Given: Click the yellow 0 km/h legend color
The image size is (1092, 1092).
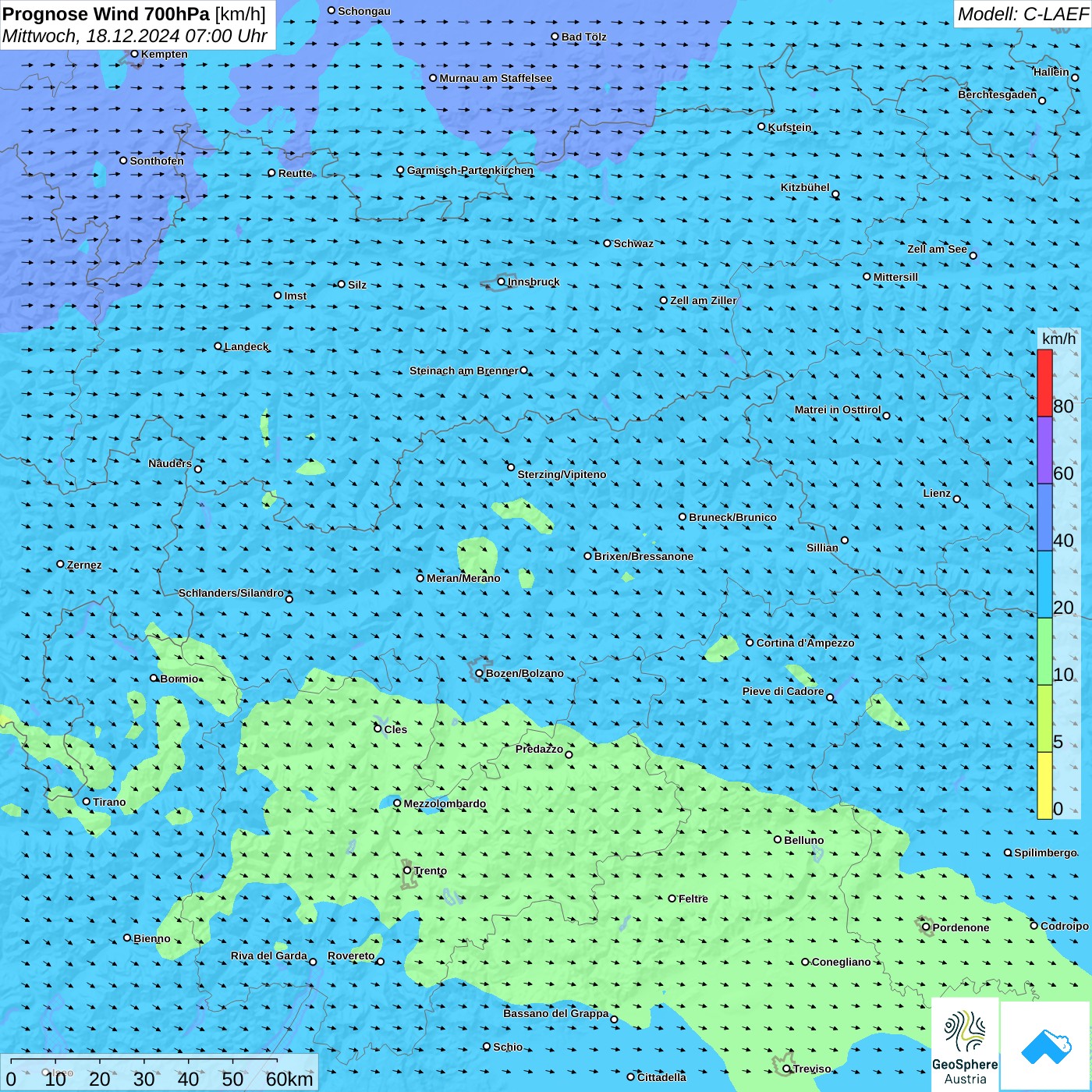Looking at the screenshot, I should tap(1044, 785).
